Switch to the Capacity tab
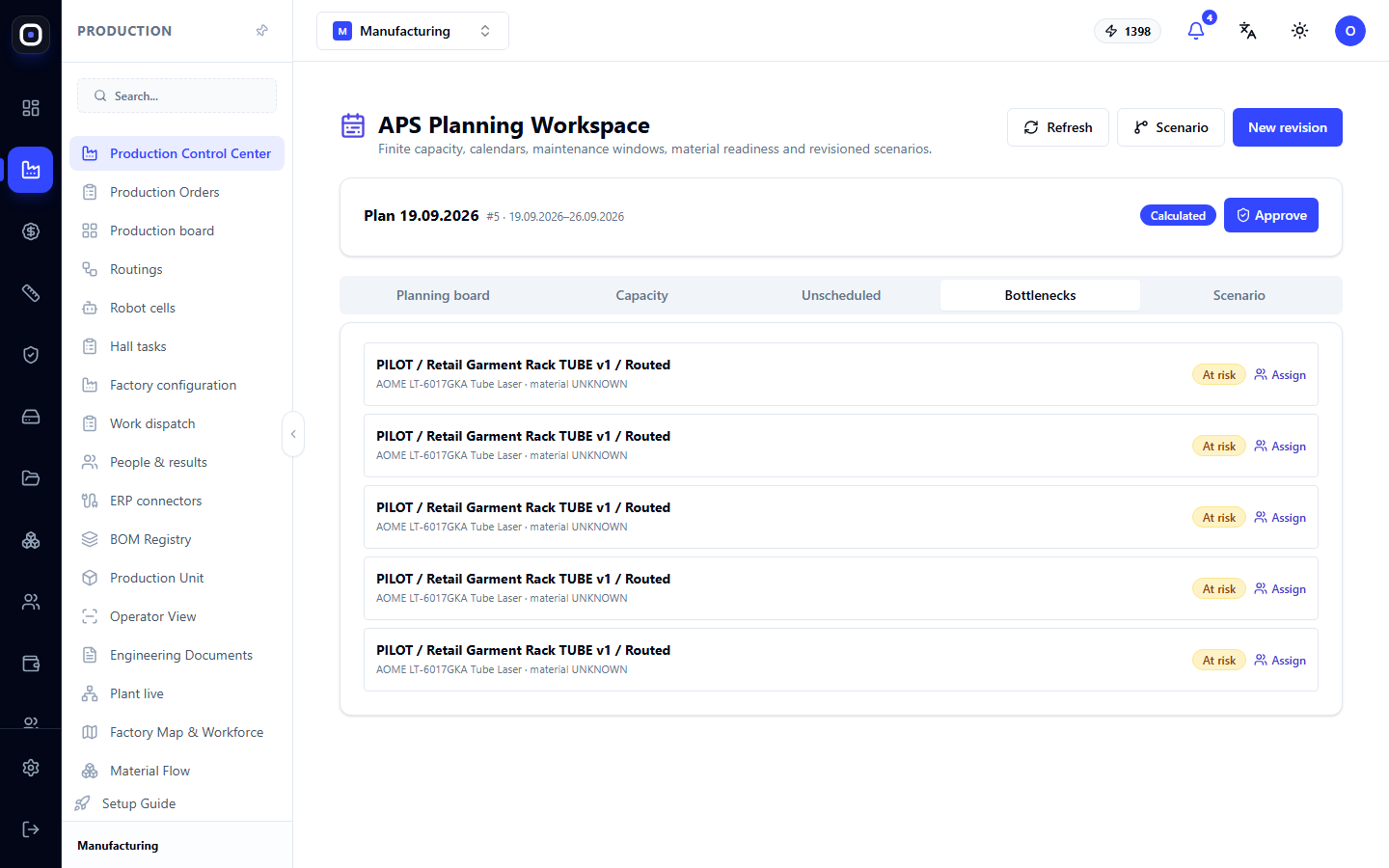 [642, 295]
